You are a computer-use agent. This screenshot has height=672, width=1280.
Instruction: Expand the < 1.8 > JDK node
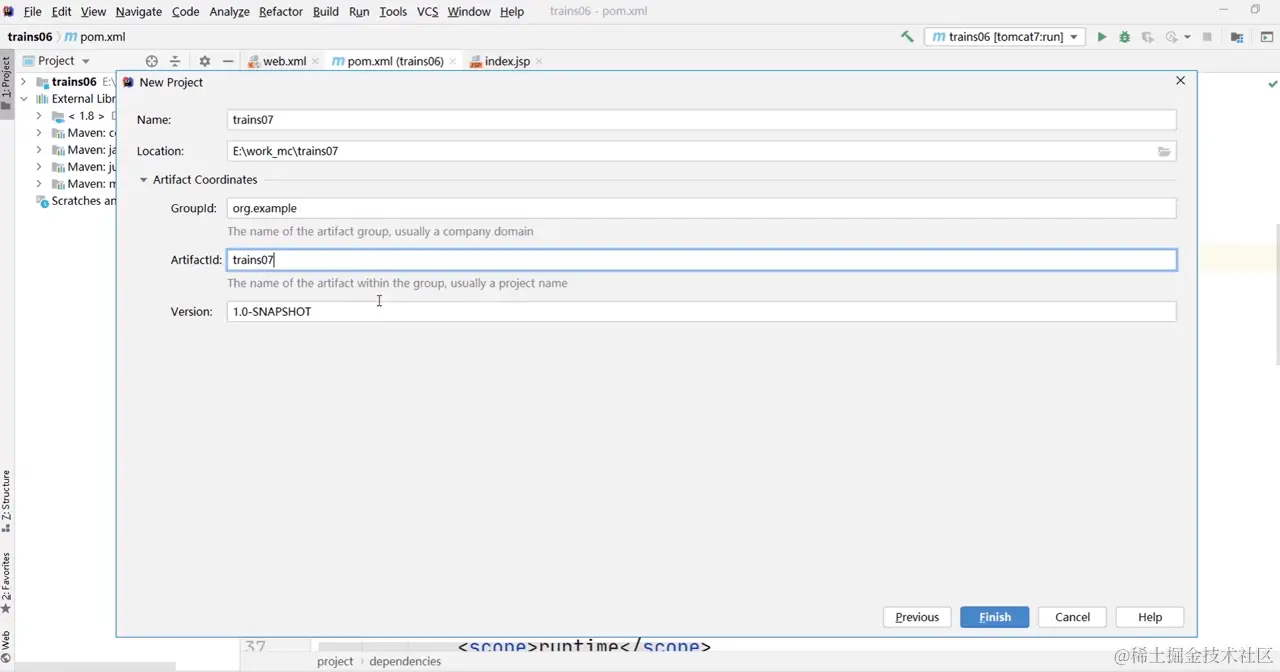pyautogui.click(x=39, y=116)
